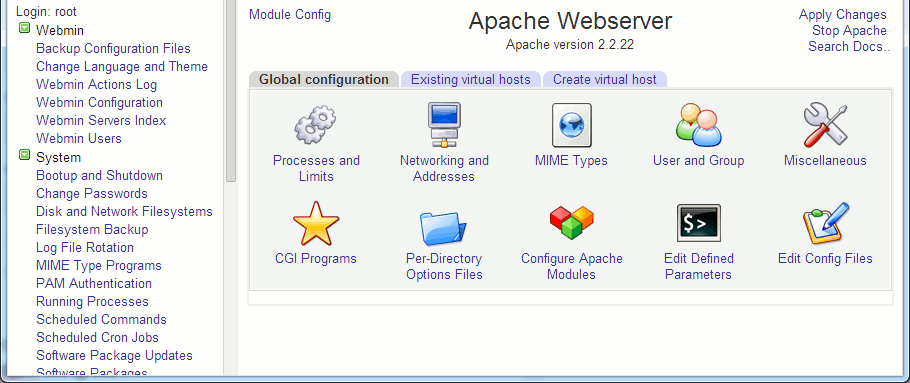The image size is (910, 383).
Task: Open Webmin Users in sidebar
Action: point(79,139)
